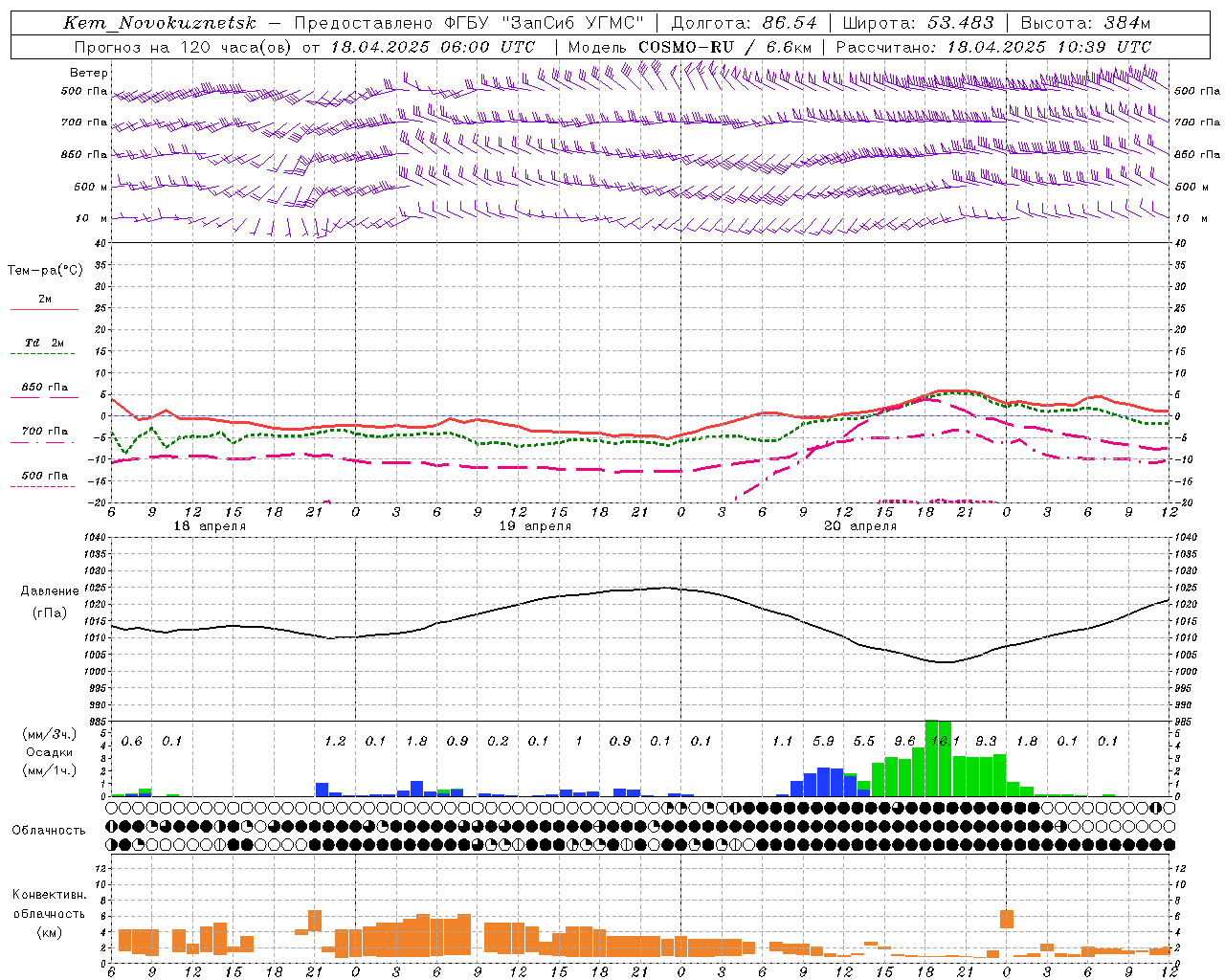Image resolution: width=1225 pixels, height=980 pixels.
Task: Click the 1.1 precipitation total value
Action: (x=782, y=741)
